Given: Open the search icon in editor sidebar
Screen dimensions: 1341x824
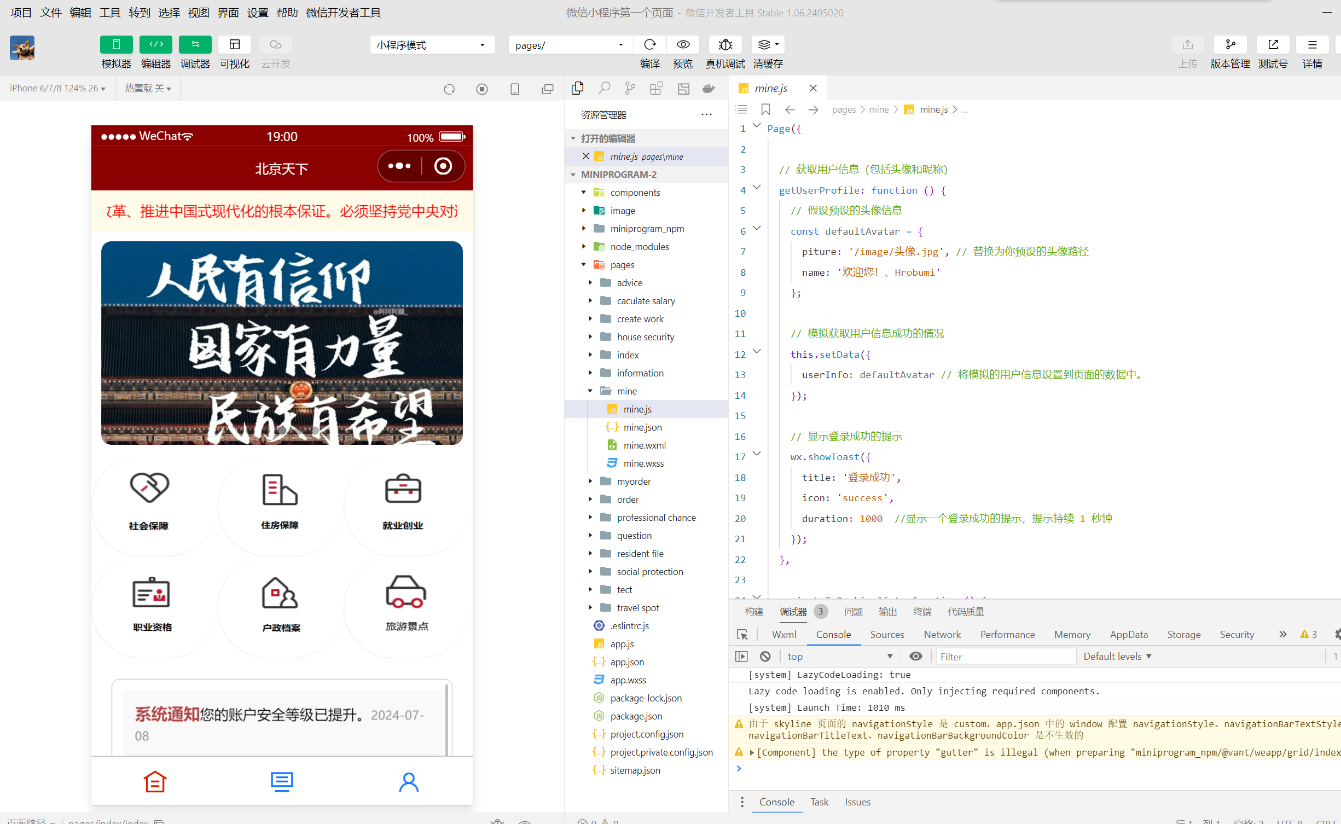Looking at the screenshot, I should pos(604,88).
